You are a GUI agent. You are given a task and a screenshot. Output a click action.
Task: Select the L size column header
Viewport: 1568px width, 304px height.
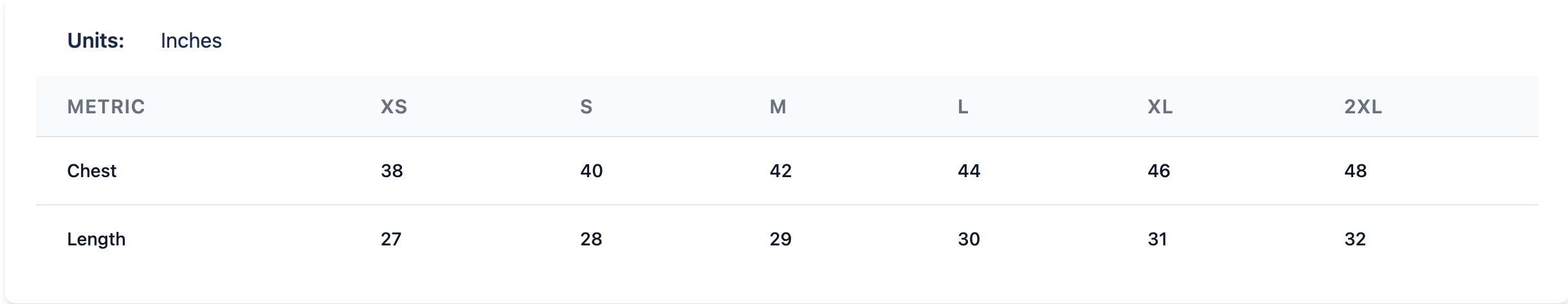point(963,106)
